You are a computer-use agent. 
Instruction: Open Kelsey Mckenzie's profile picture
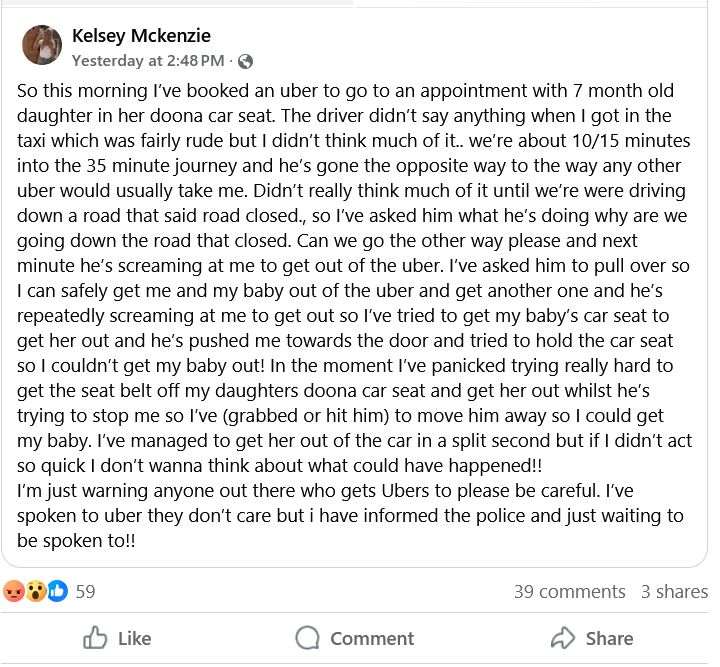42,45
